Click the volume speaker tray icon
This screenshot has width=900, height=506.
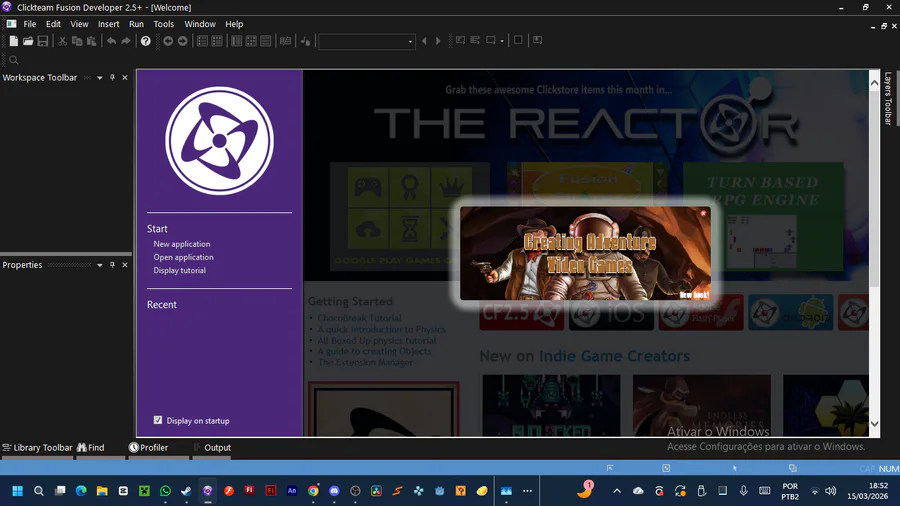(830, 491)
